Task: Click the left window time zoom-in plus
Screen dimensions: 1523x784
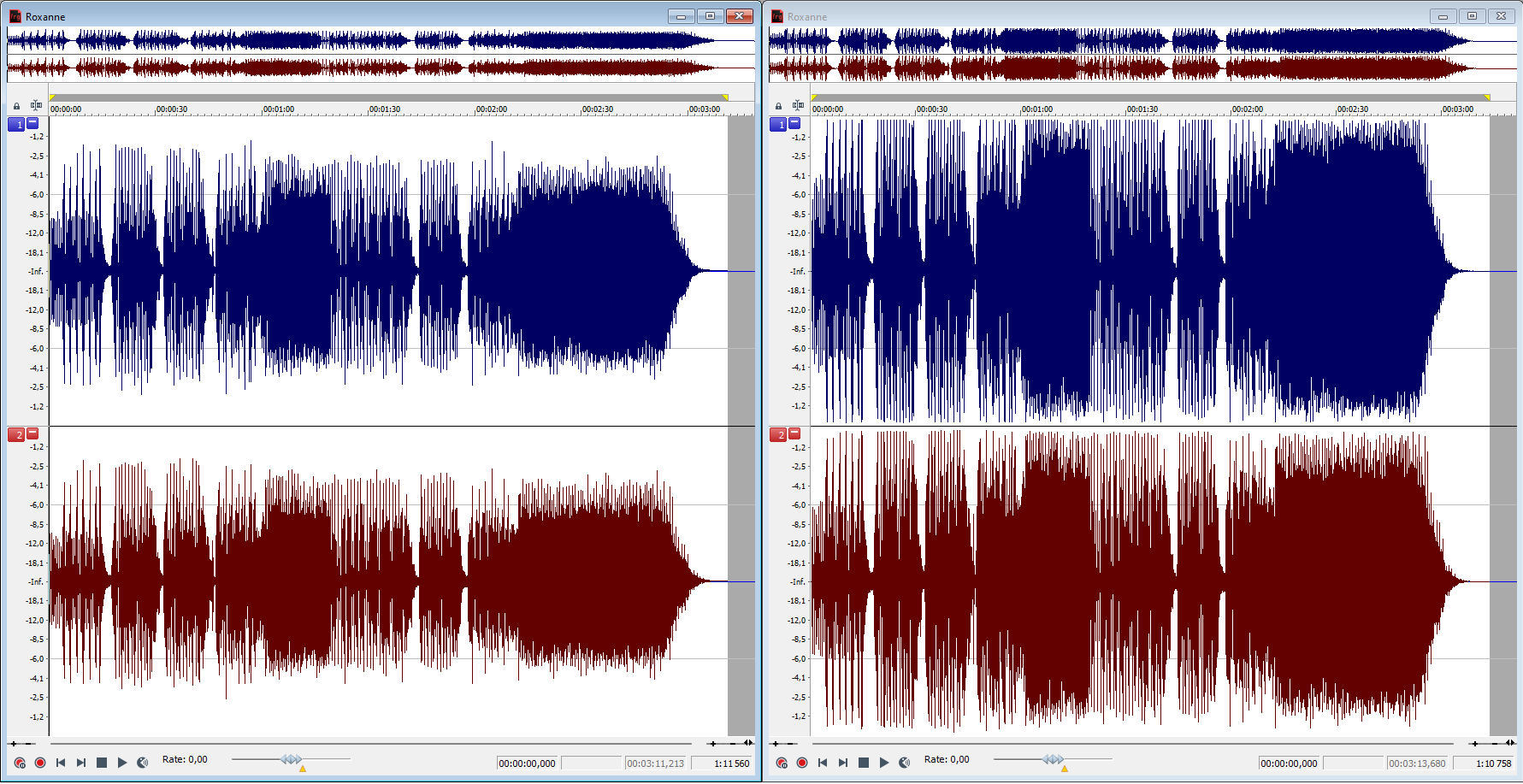Action: (x=713, y=744)
